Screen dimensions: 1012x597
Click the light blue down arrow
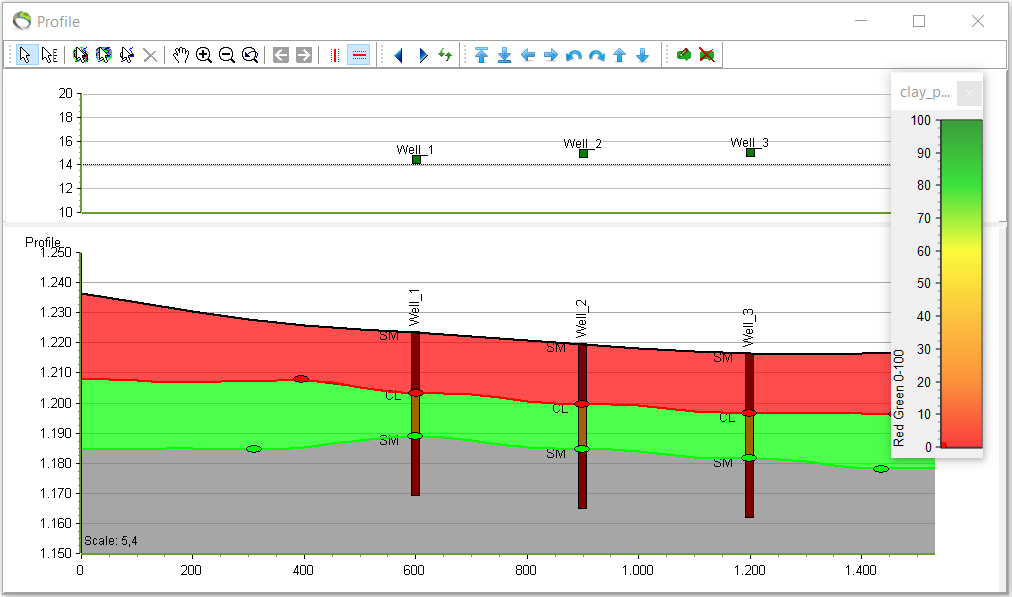643,55
